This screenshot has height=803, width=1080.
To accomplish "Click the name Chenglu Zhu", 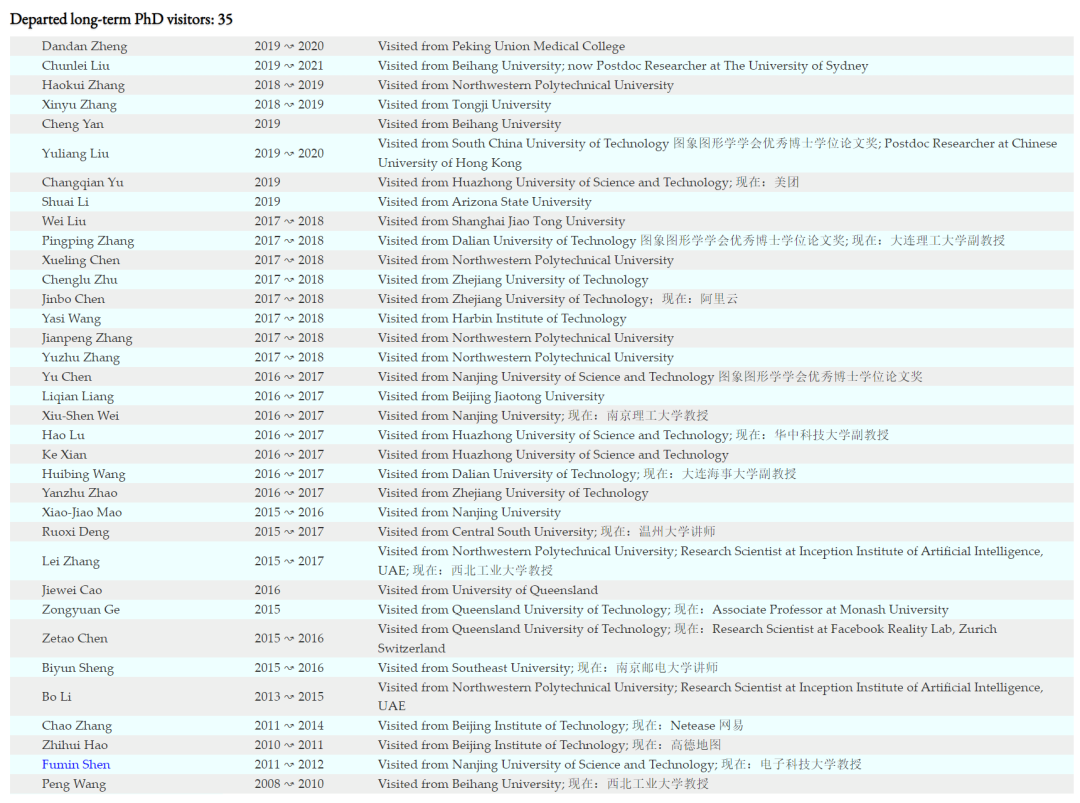I will (79, 280).
